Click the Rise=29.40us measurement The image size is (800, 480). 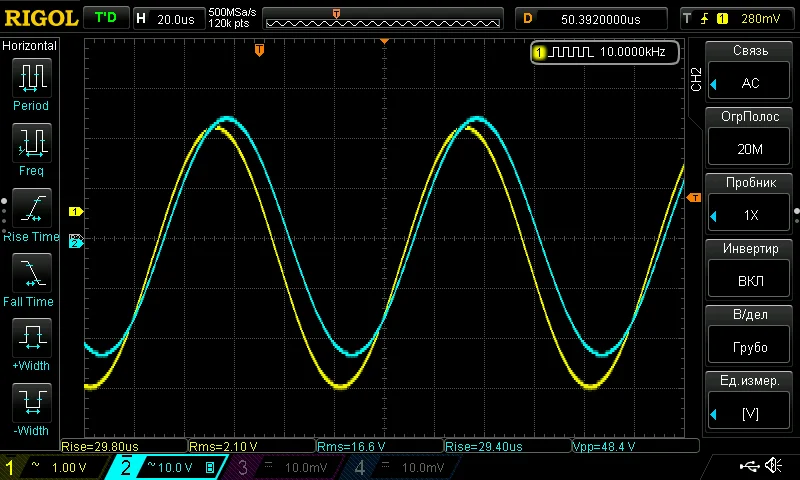[x=484, y=447]
